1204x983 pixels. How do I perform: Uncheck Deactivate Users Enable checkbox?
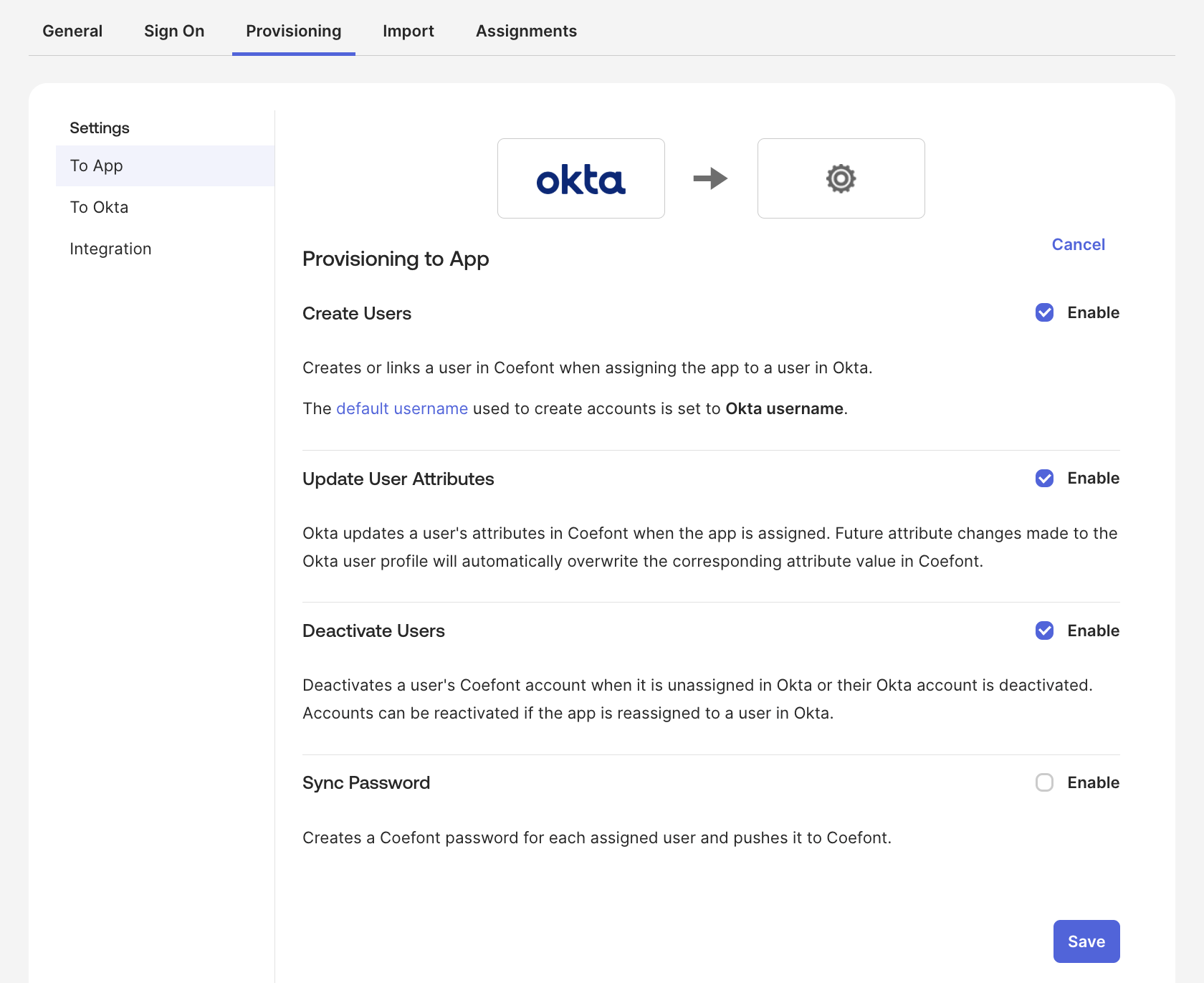click(1044, 630)
